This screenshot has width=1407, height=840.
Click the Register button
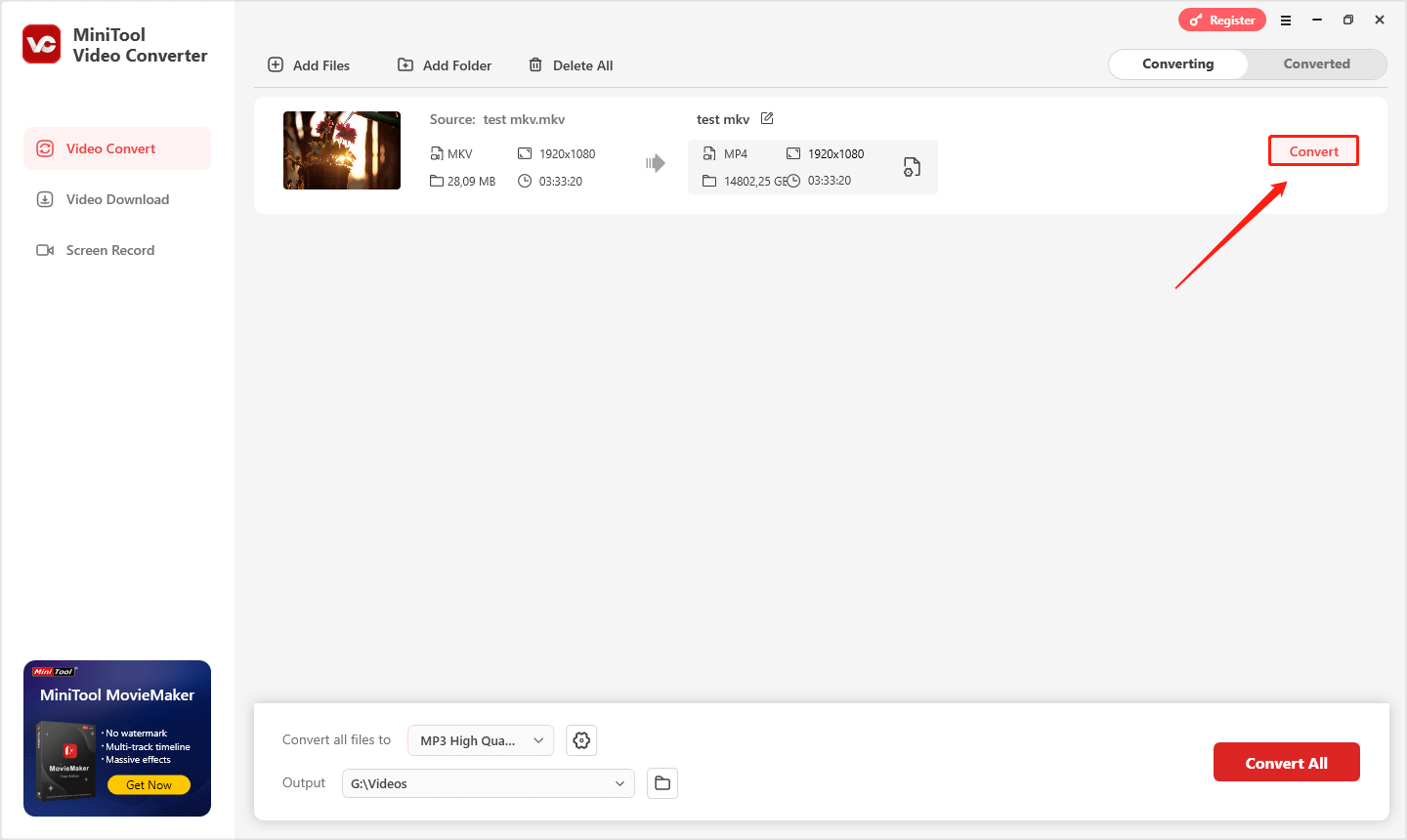1222,20
